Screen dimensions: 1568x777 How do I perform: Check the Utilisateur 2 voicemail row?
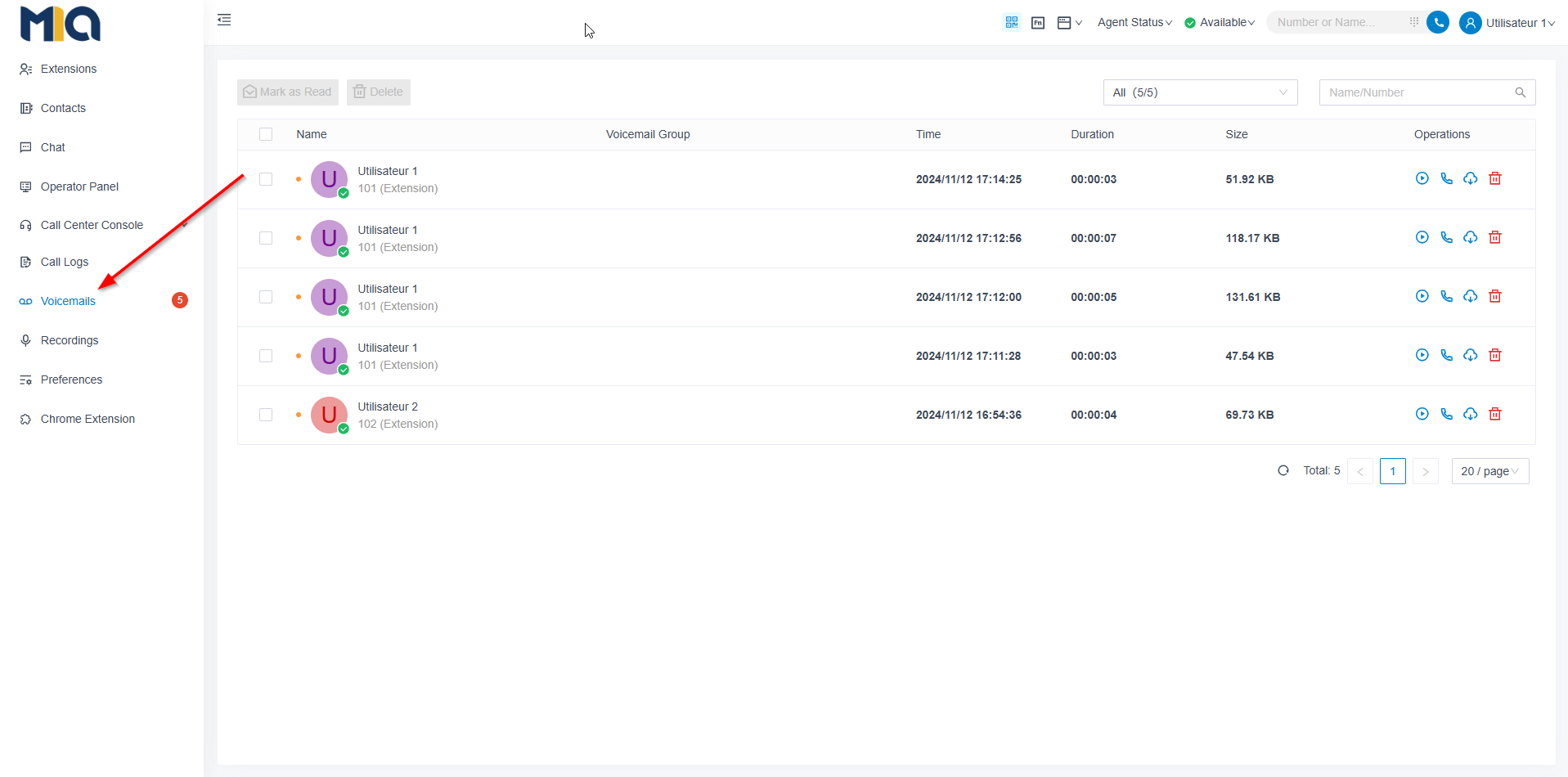point(266,415)
